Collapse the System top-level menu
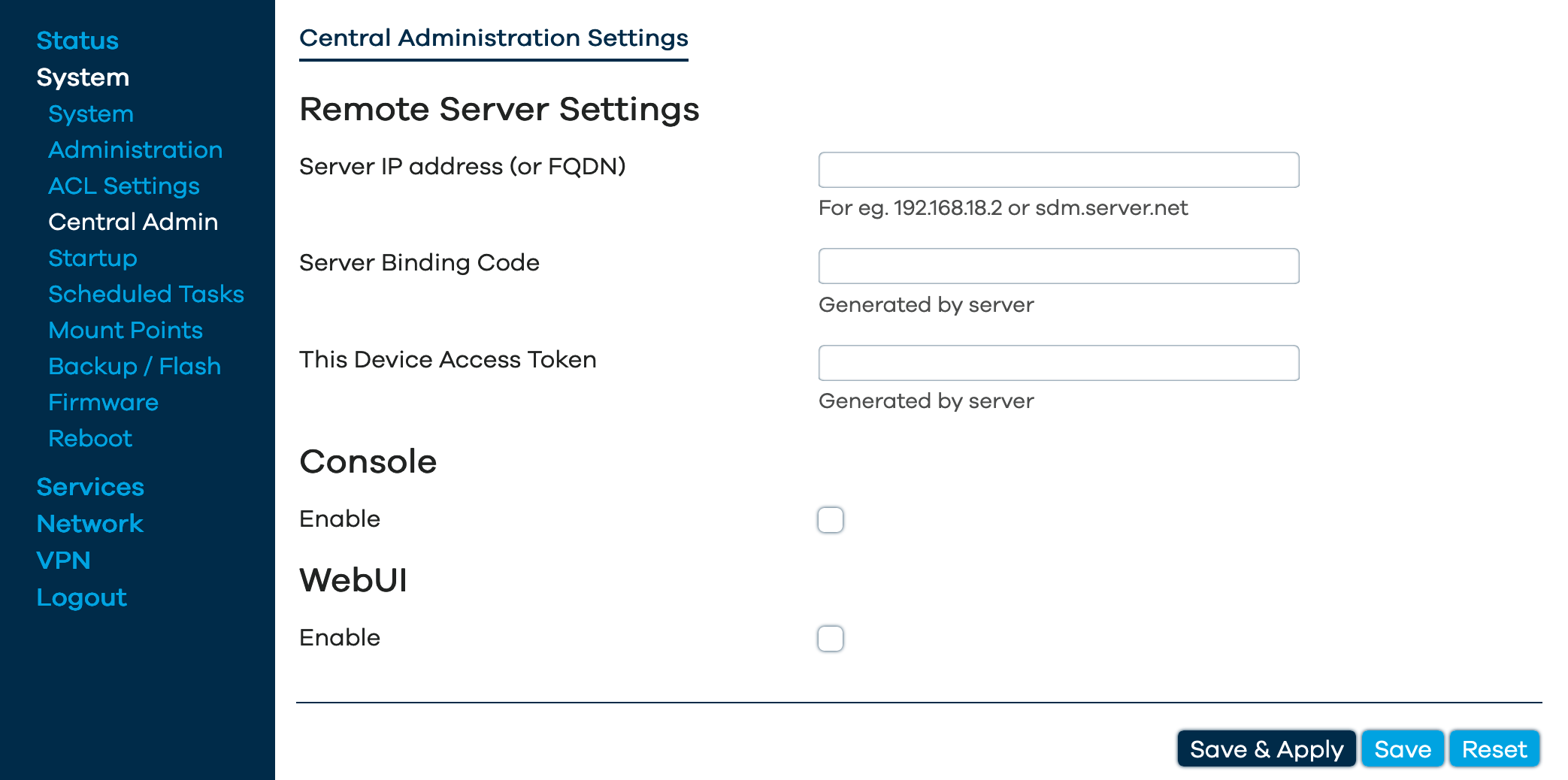The width and height of the screenshot is (1568, 780). pyautogui.click(x=83, y=77)
